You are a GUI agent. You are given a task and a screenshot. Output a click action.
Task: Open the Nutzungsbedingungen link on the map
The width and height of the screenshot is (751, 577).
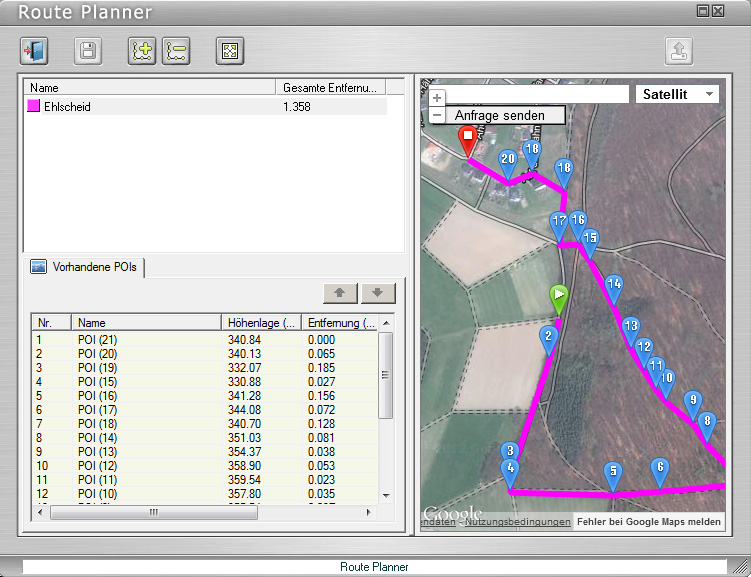518,522
